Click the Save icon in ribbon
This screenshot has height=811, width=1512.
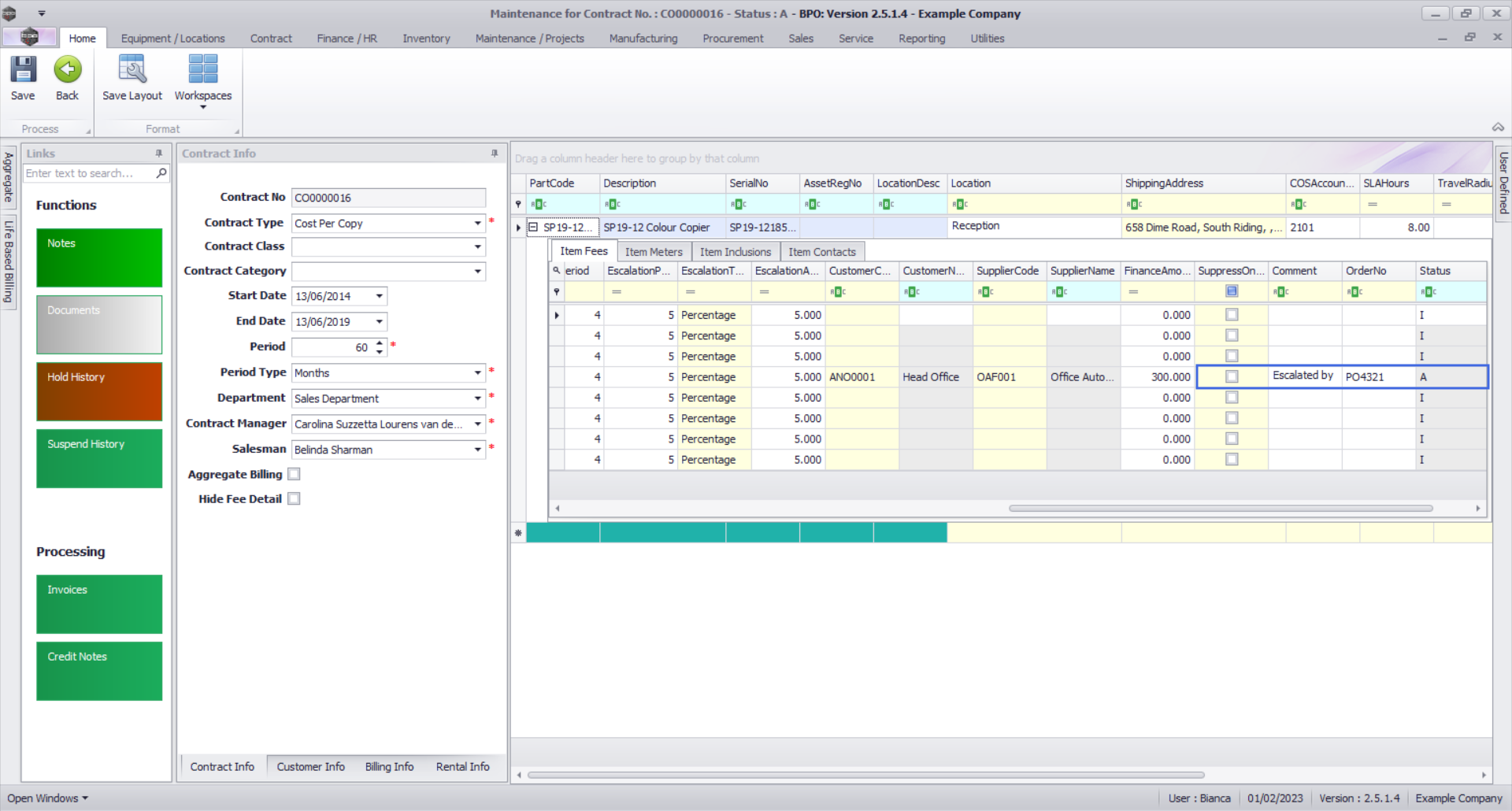23,70
